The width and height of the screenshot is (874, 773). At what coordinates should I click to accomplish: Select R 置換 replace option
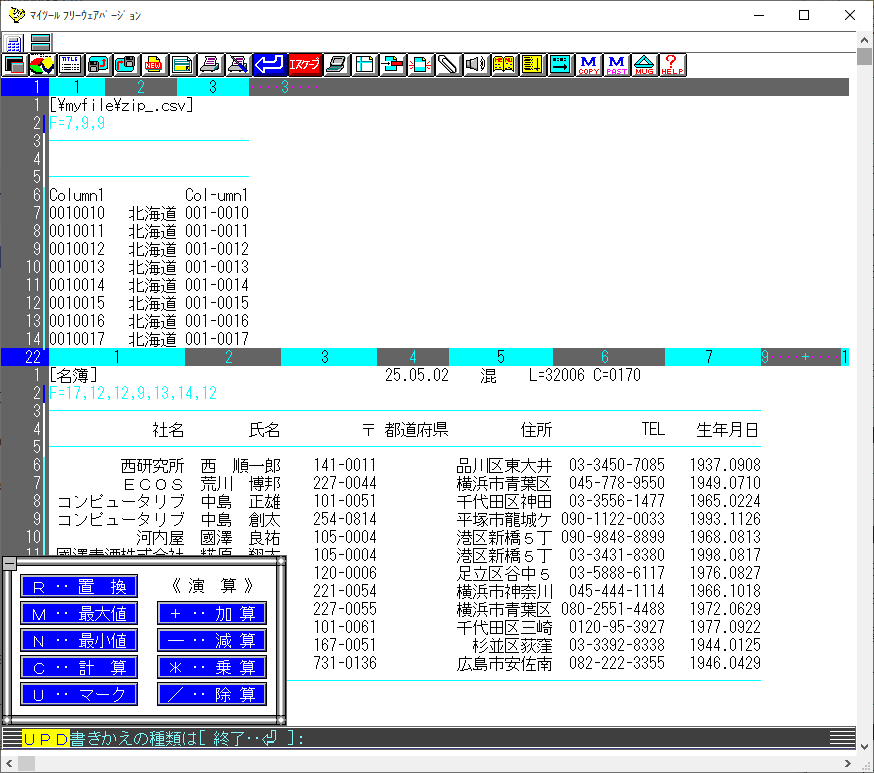pyautogui.click(x=79, y=586)
